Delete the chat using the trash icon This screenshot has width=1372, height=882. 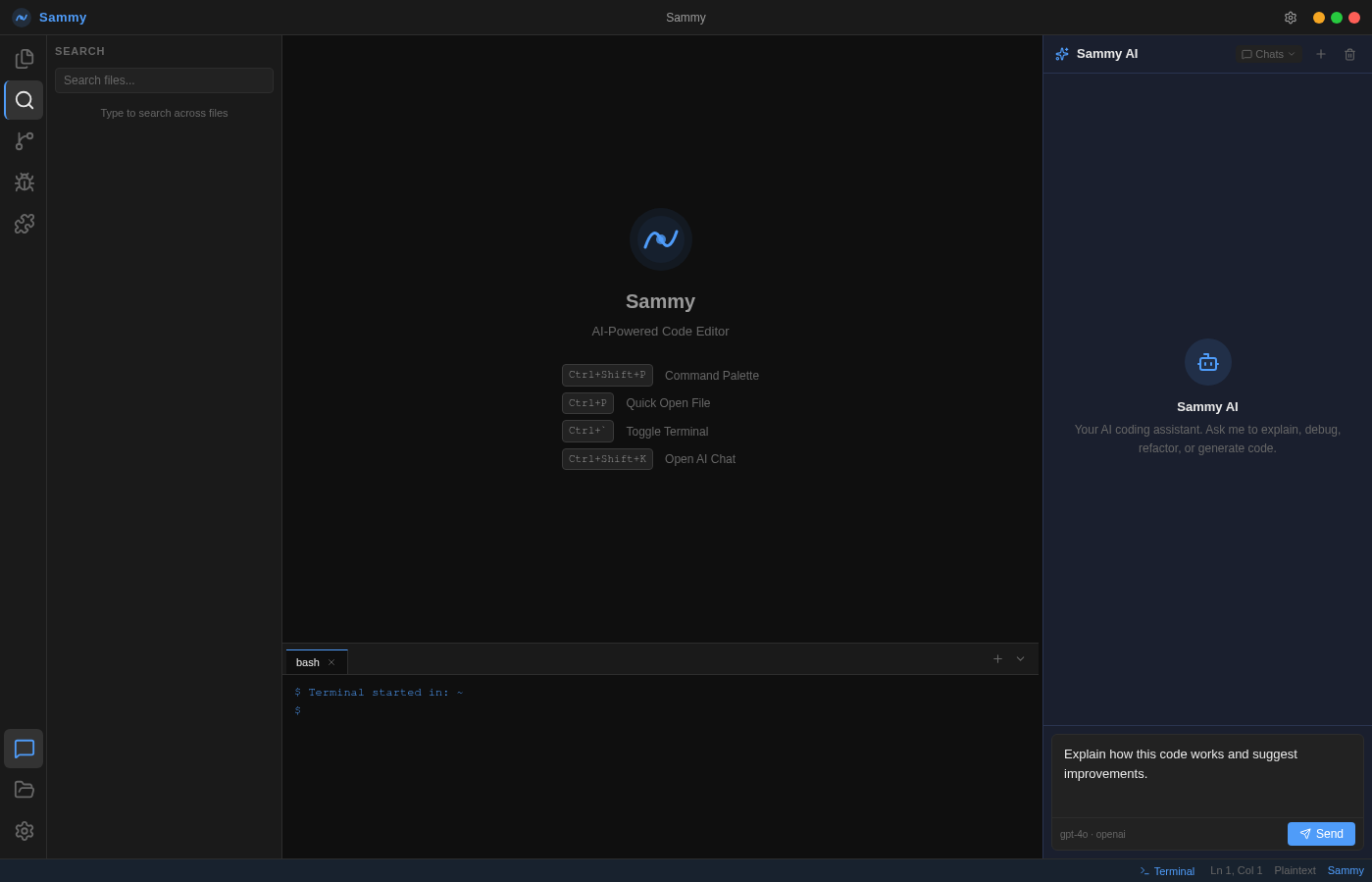point(1349,54)
